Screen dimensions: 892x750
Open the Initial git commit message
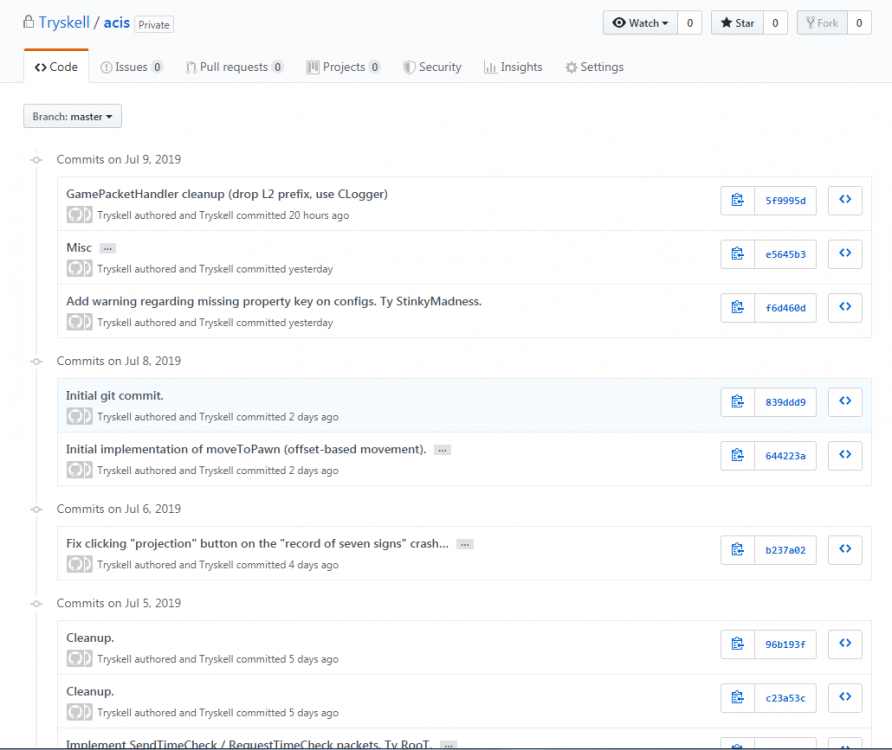pos(115,396)
